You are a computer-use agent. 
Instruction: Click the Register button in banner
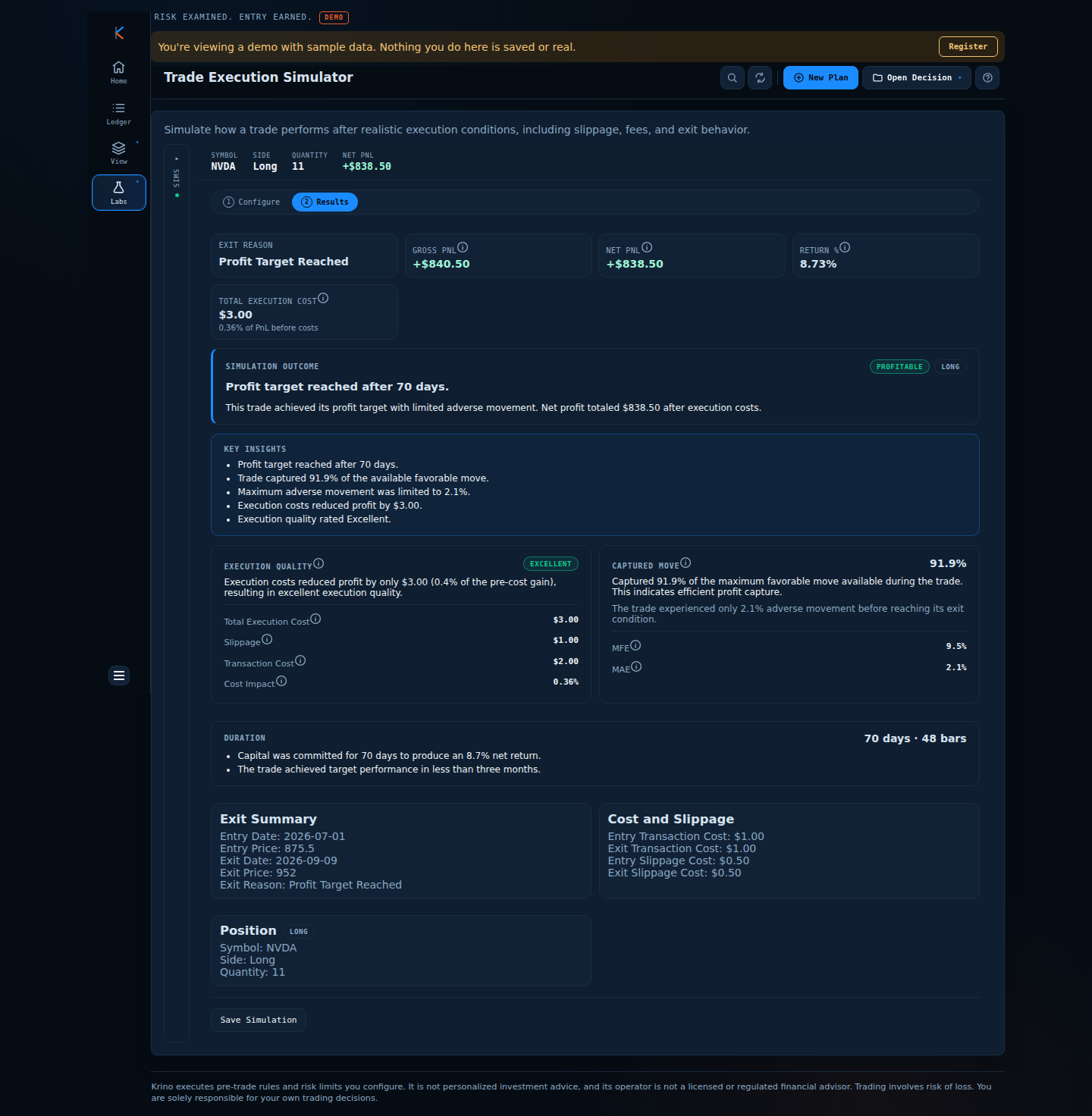coord(968,46)
